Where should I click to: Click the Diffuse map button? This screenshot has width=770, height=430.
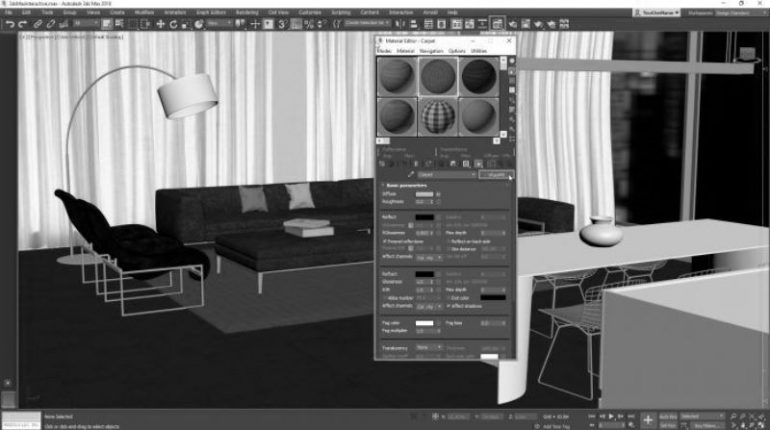pos(438,194)
